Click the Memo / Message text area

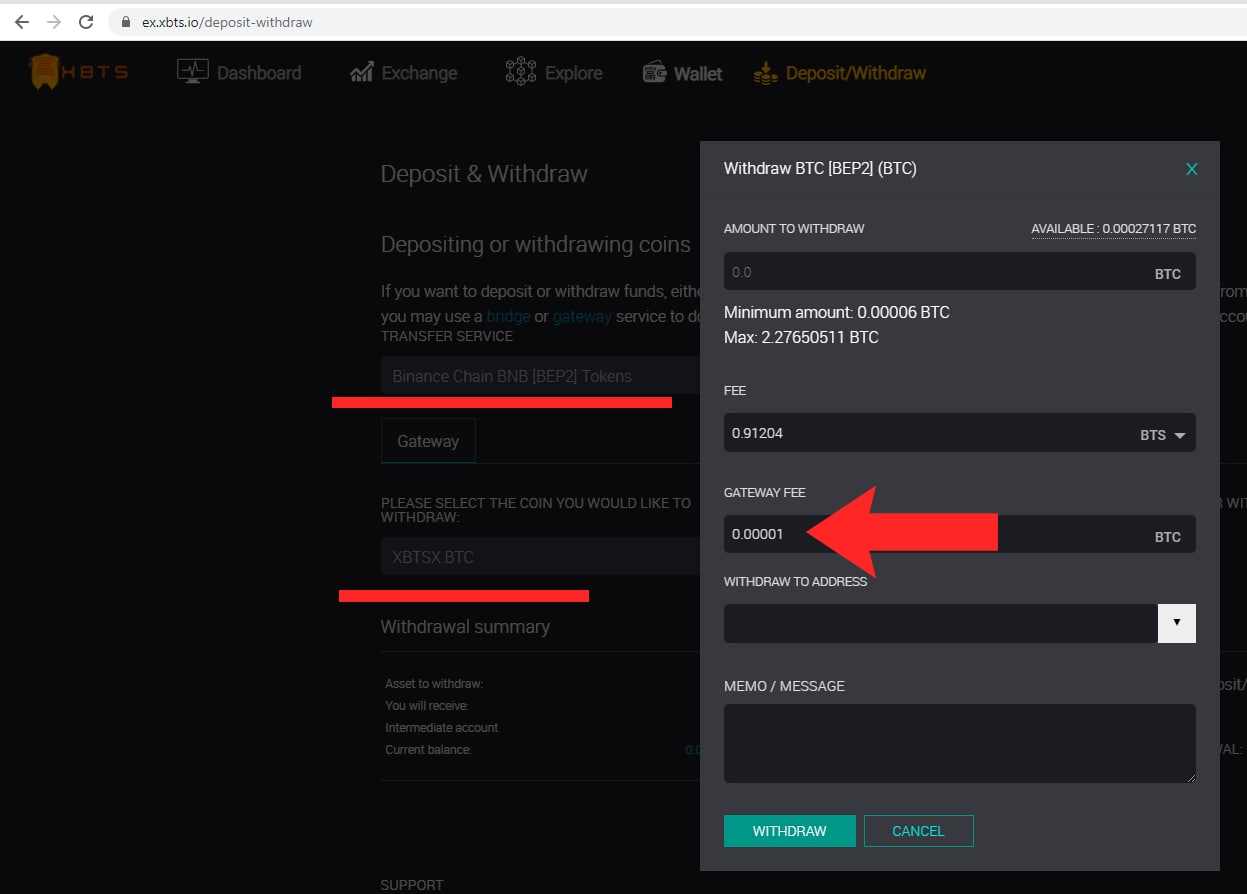pos(959,743)
